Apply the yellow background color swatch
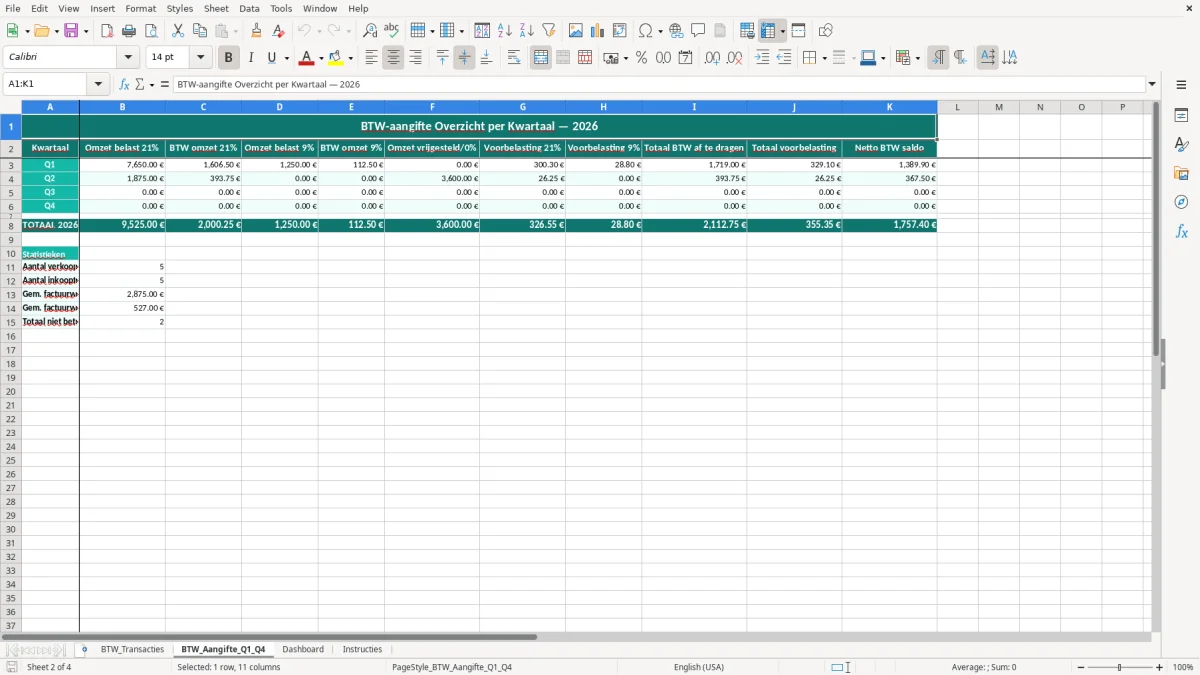 coord(336,58)
